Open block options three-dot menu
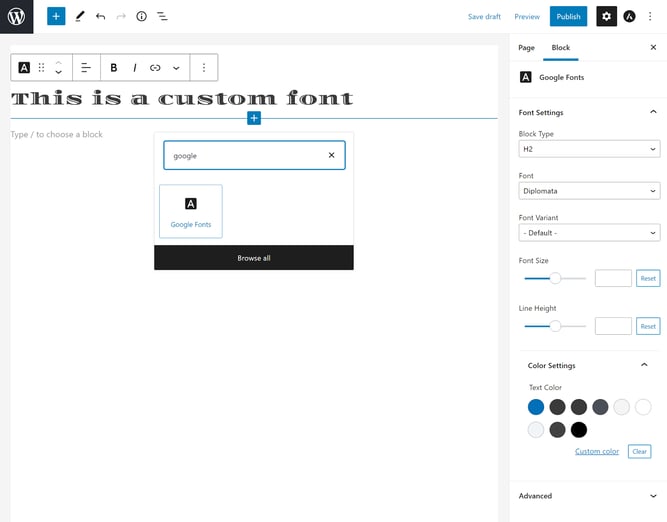This screenshot has width=667, height=522. [x=204, y=68]
